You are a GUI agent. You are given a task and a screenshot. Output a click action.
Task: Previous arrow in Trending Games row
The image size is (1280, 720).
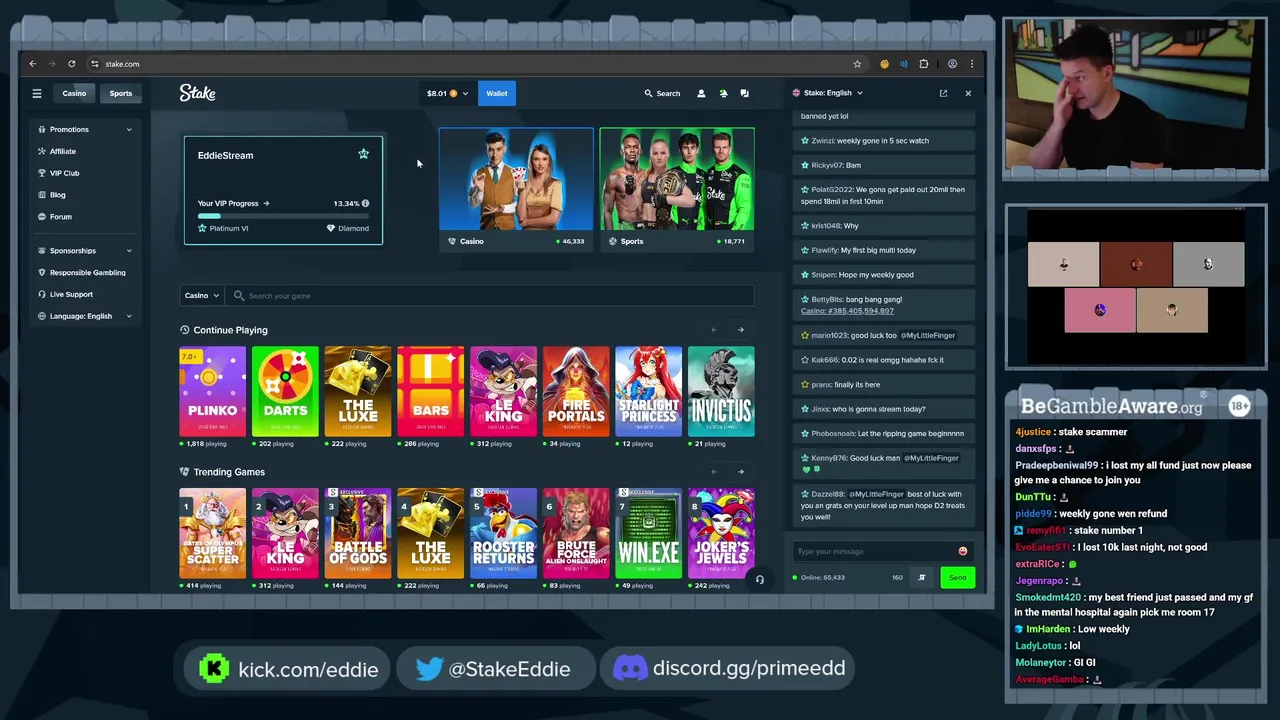click(714, 471)
